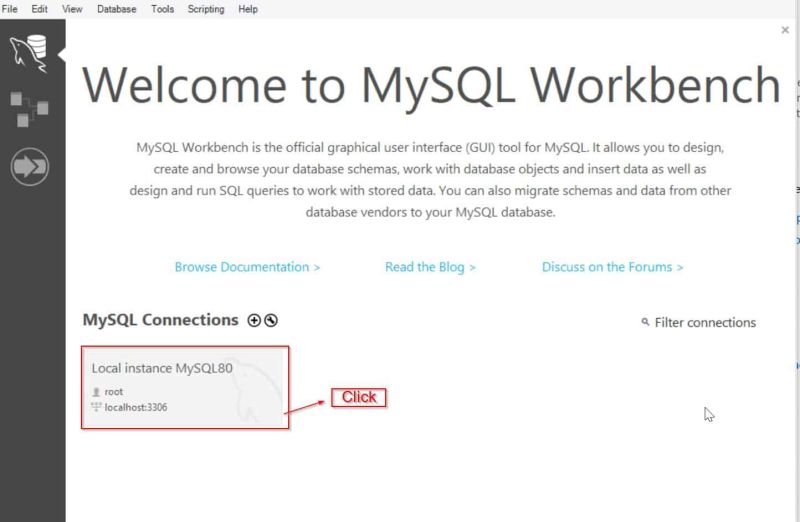Open the Database menu
Viewport: 800px width, 522px height.
[116, 9]
